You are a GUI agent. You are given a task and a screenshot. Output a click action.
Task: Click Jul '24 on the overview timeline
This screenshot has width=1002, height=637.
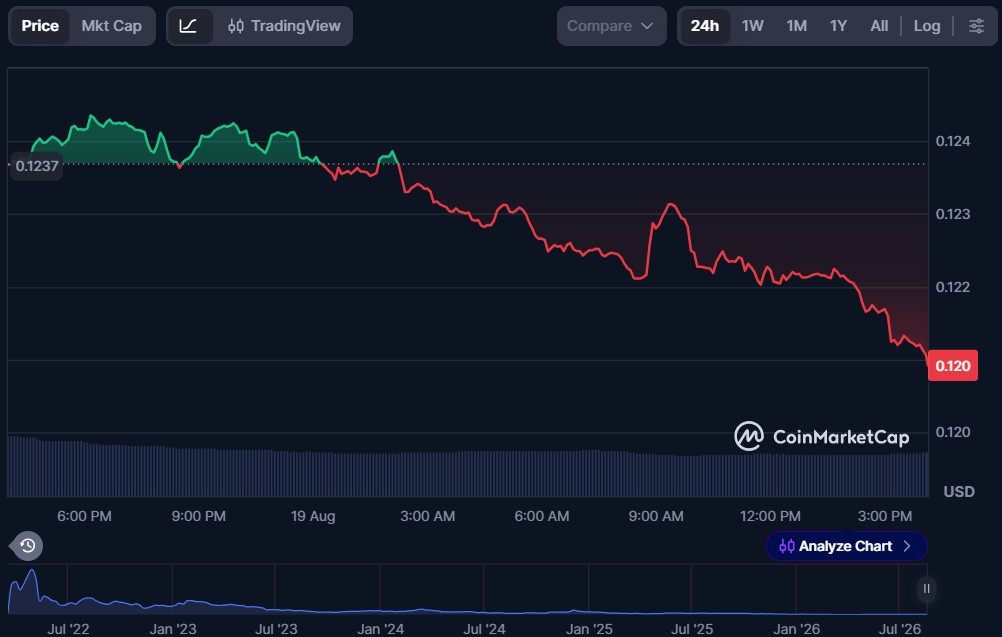[484, 629]
